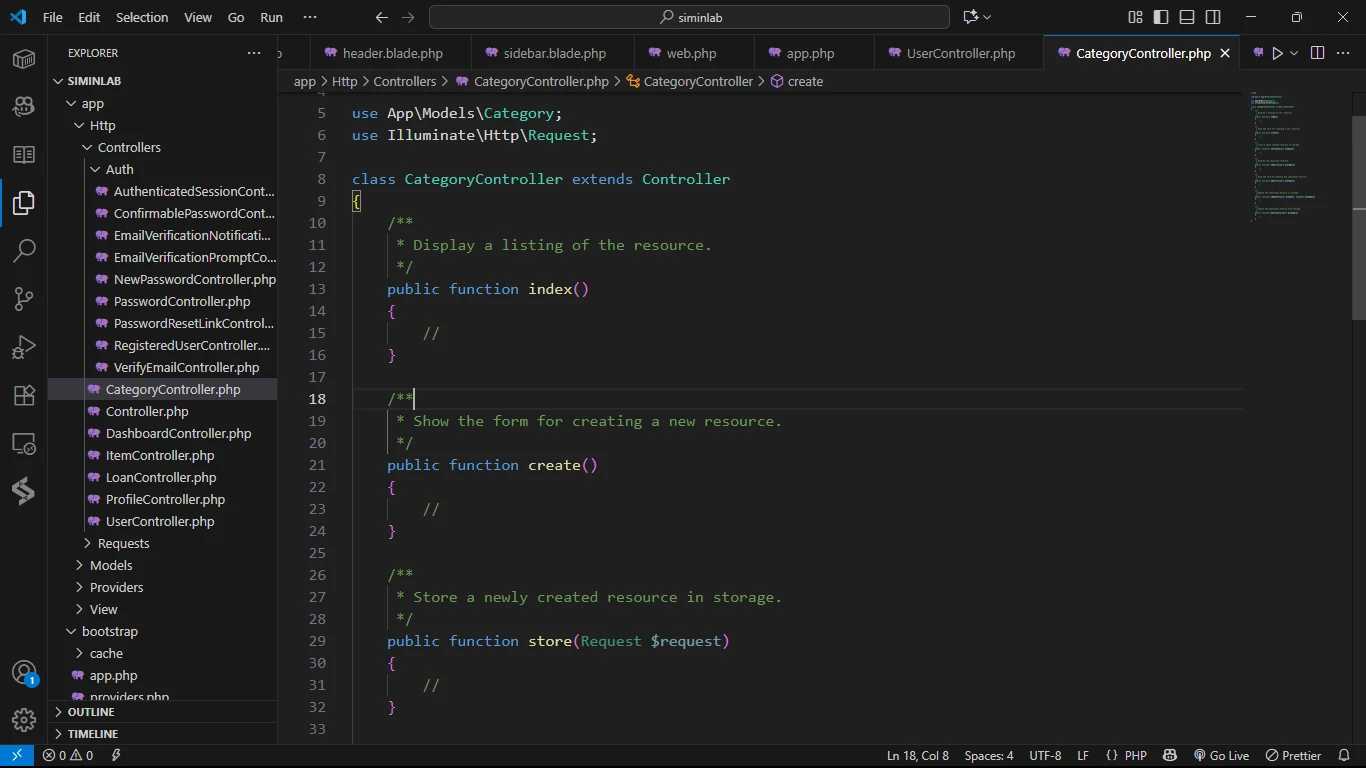1366x768 pixels.
Task: Open the Run and Debug view
Action: pyautogui.click(x=24, y=347)
